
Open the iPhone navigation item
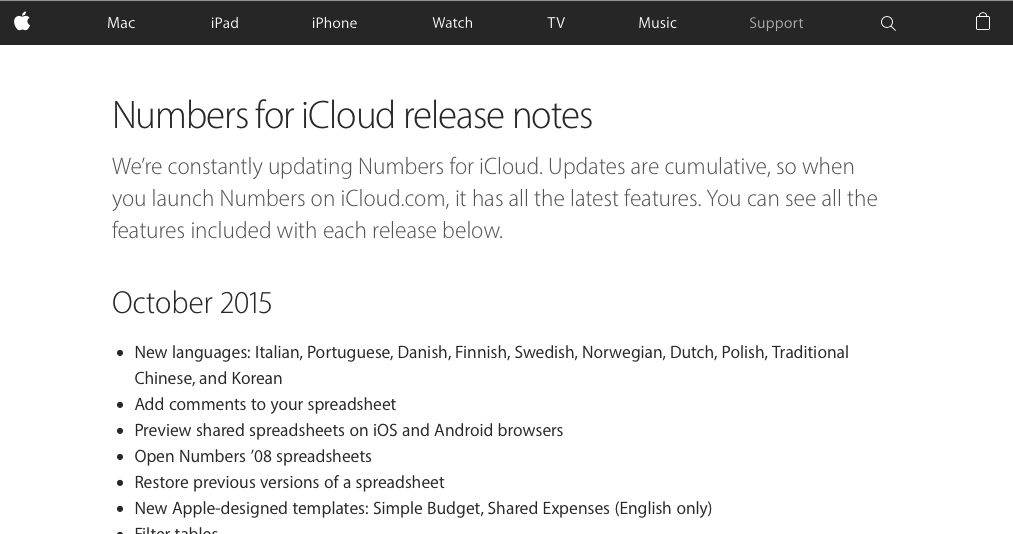[x=334, y=23]
